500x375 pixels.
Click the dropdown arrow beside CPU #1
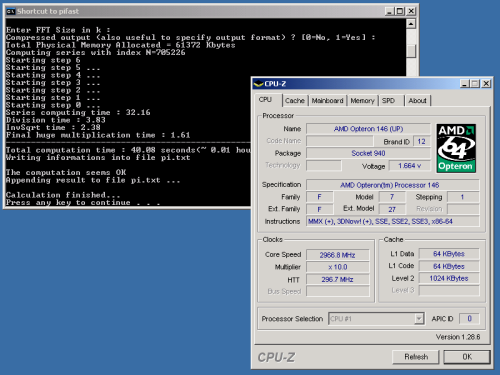click(x=419, y=319)
